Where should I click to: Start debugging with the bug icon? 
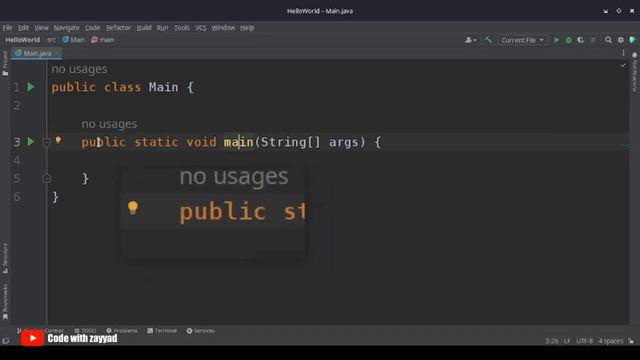569,40
